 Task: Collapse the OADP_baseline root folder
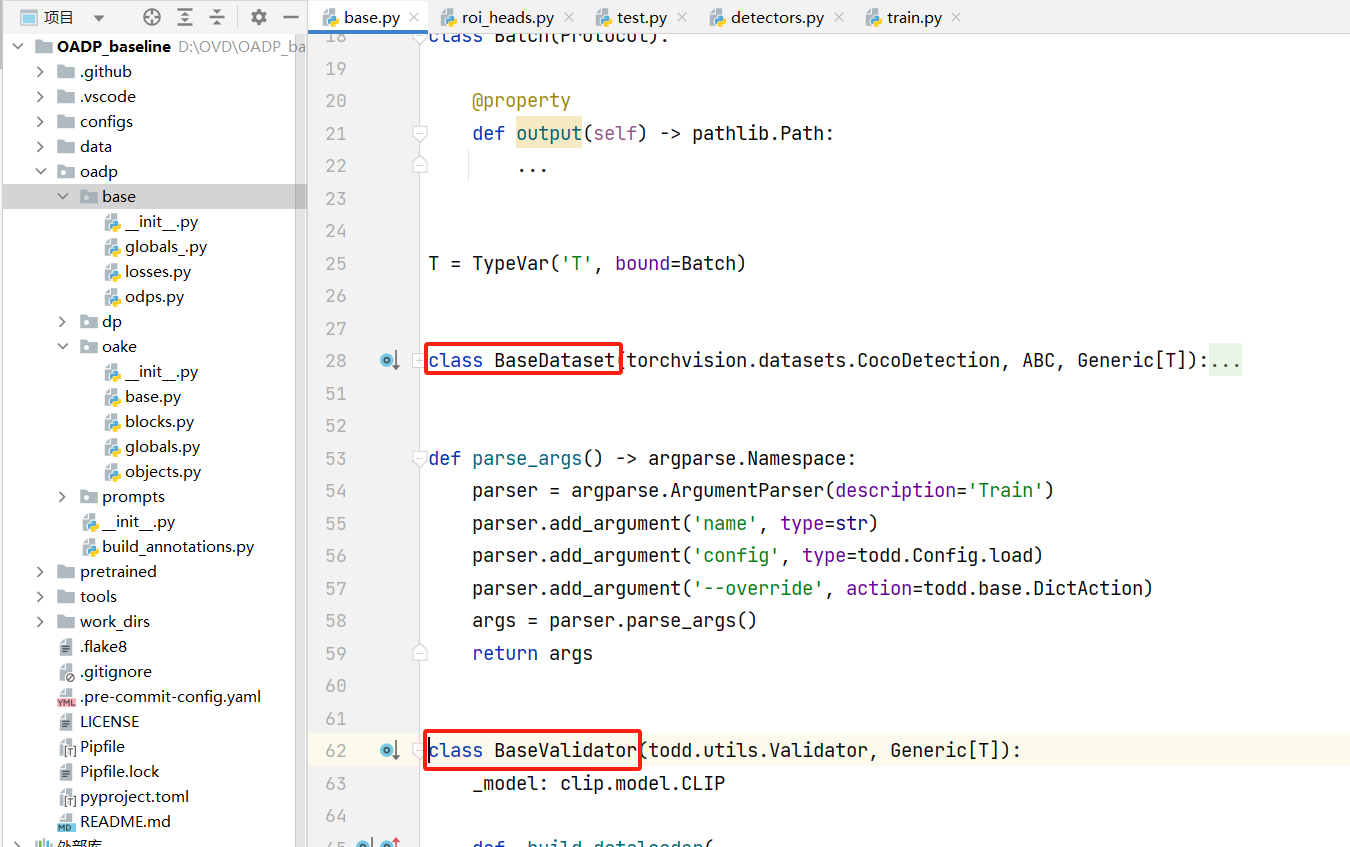[18, 47]
